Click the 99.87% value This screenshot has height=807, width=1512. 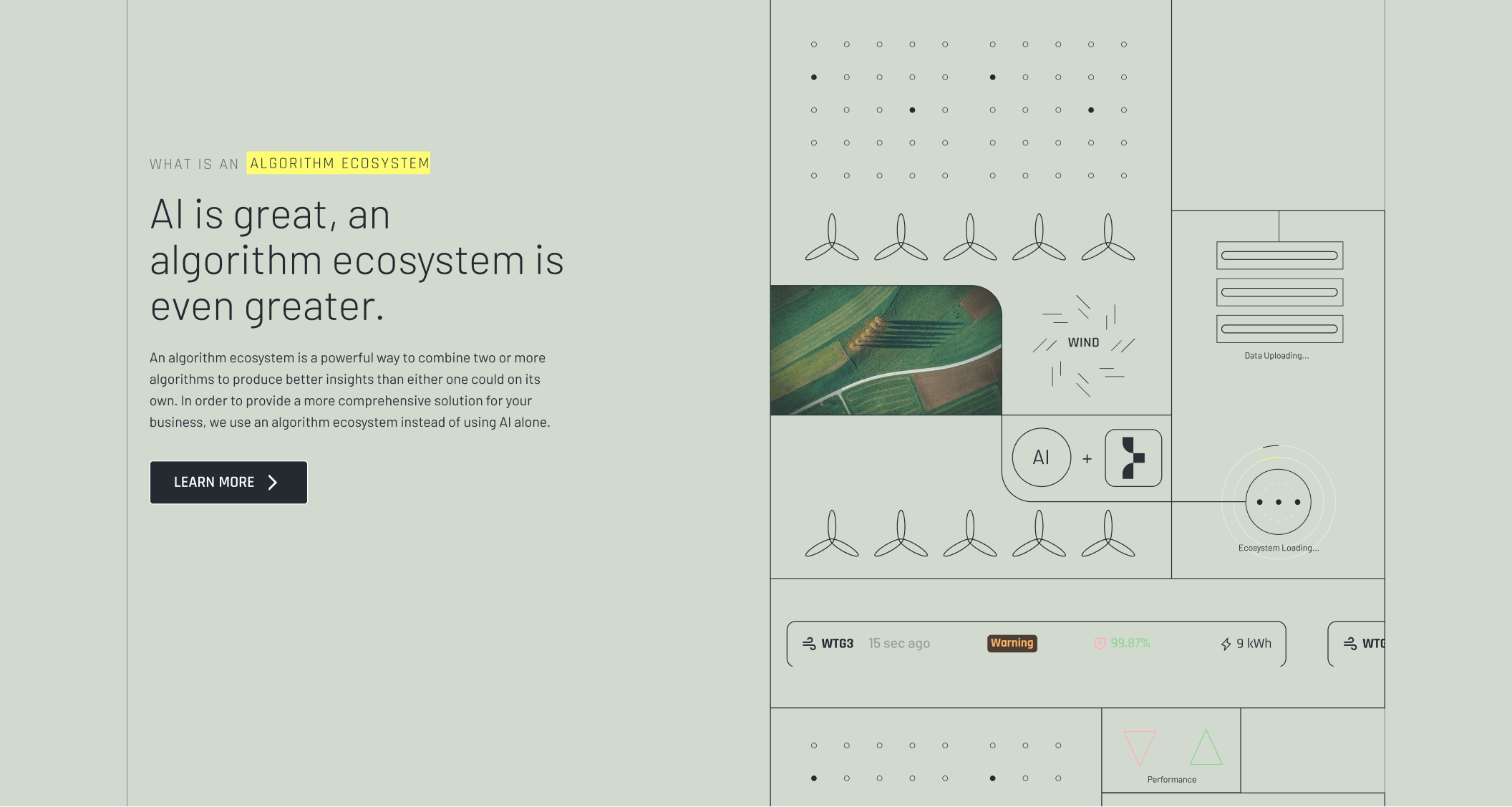(1130, 643)
